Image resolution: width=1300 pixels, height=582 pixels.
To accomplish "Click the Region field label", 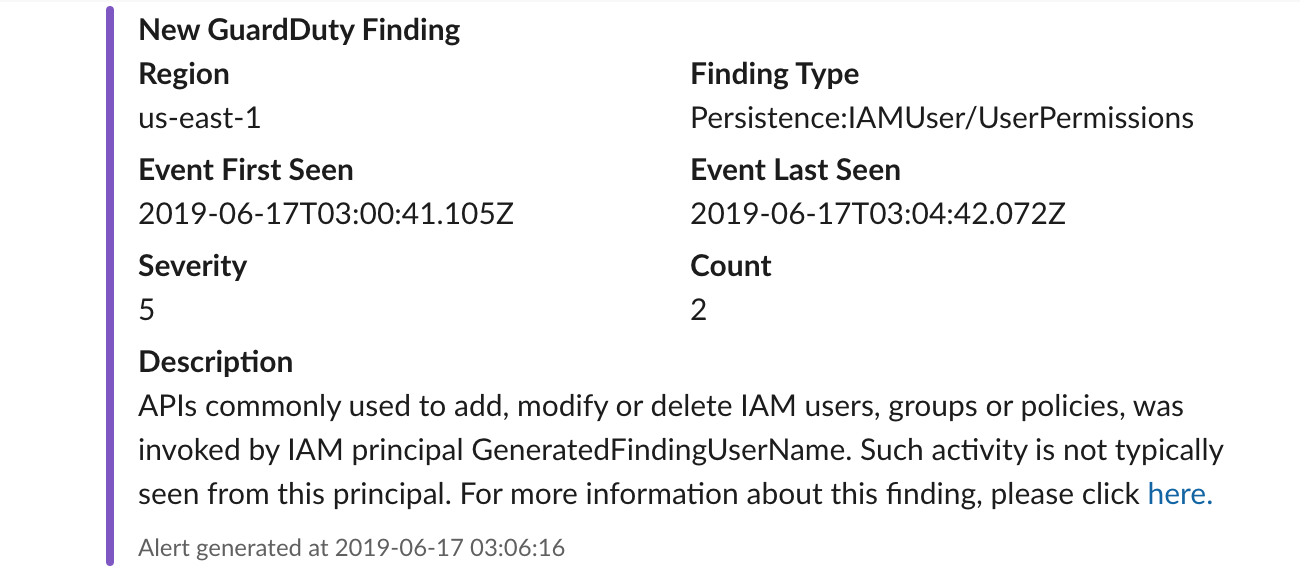I will coord(183,74).
